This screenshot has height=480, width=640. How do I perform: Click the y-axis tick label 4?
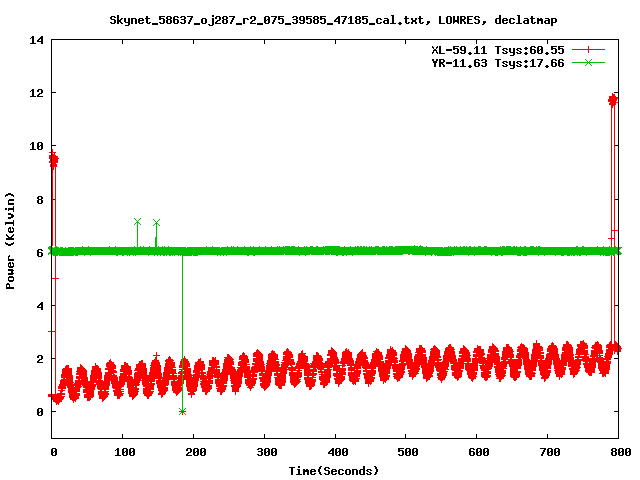point(40,306)
